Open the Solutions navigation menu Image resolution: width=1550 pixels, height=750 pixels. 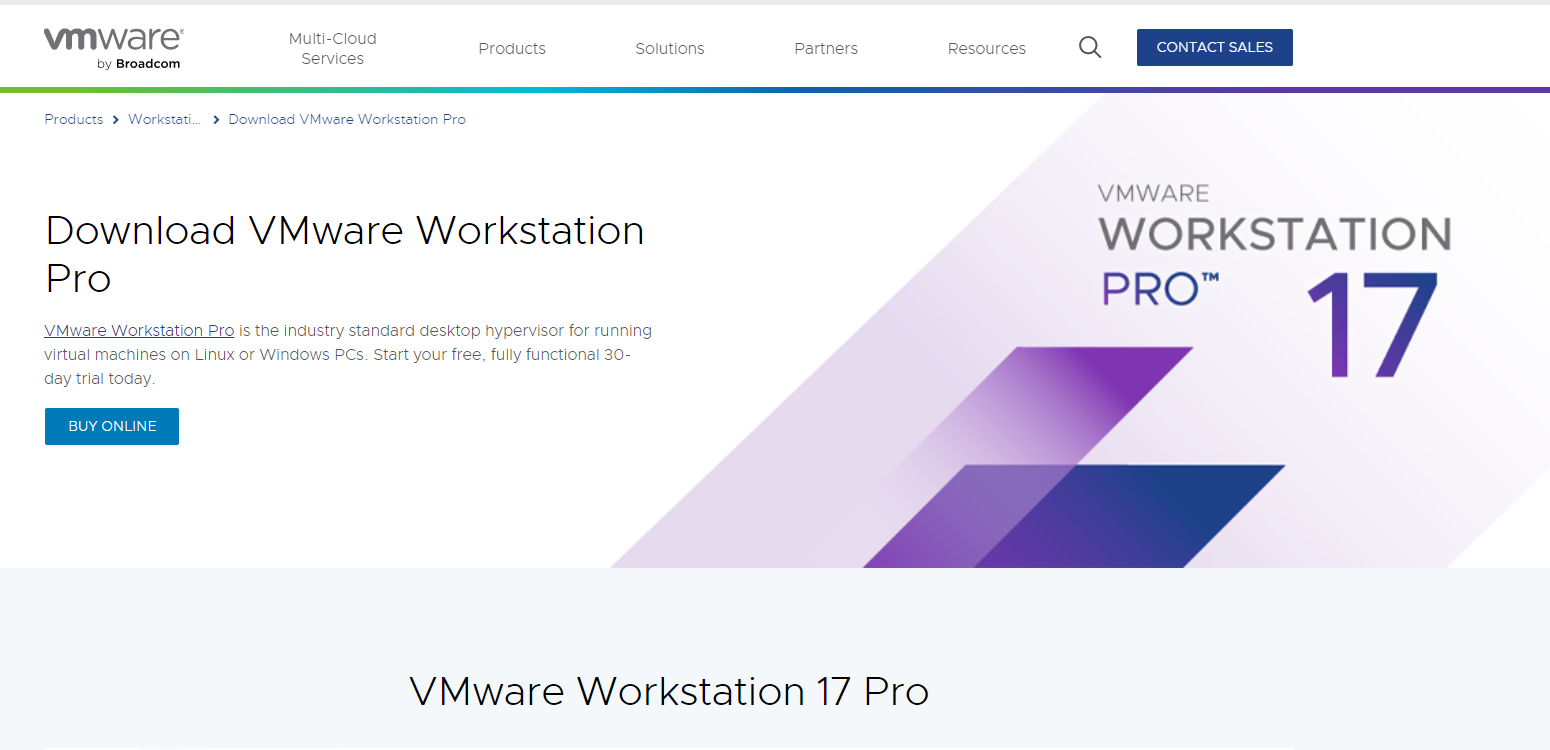click(670, 48)
